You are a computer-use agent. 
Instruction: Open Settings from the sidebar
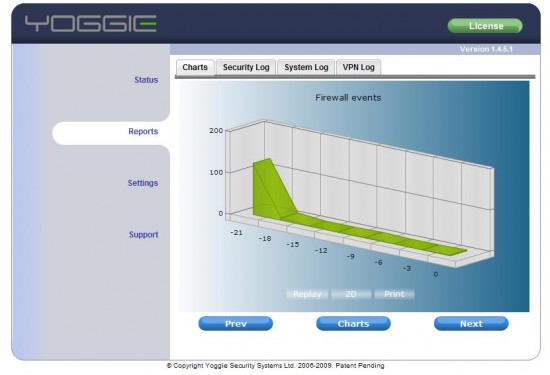click(143, 183)
